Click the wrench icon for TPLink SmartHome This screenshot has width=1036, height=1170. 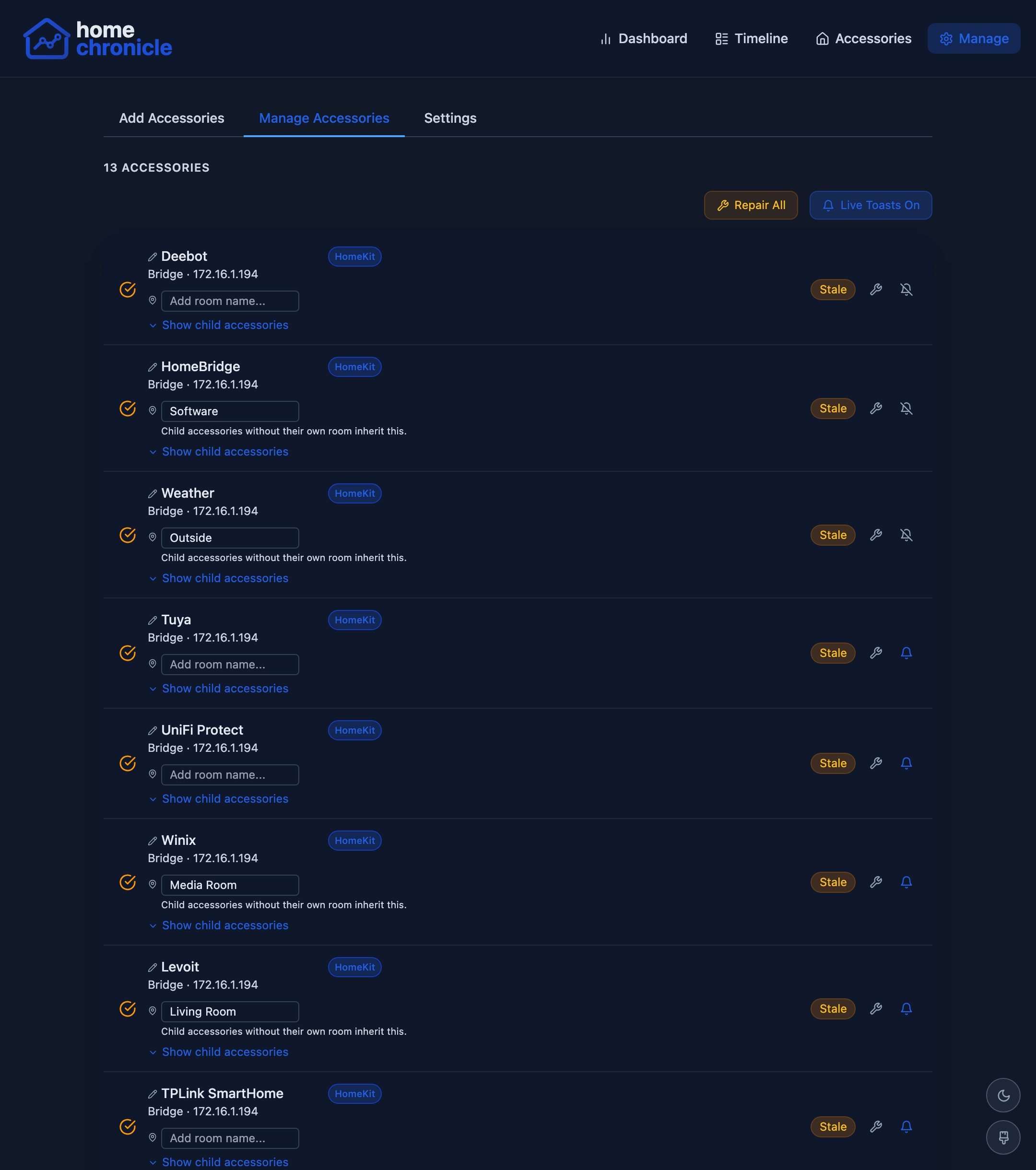876,1126
